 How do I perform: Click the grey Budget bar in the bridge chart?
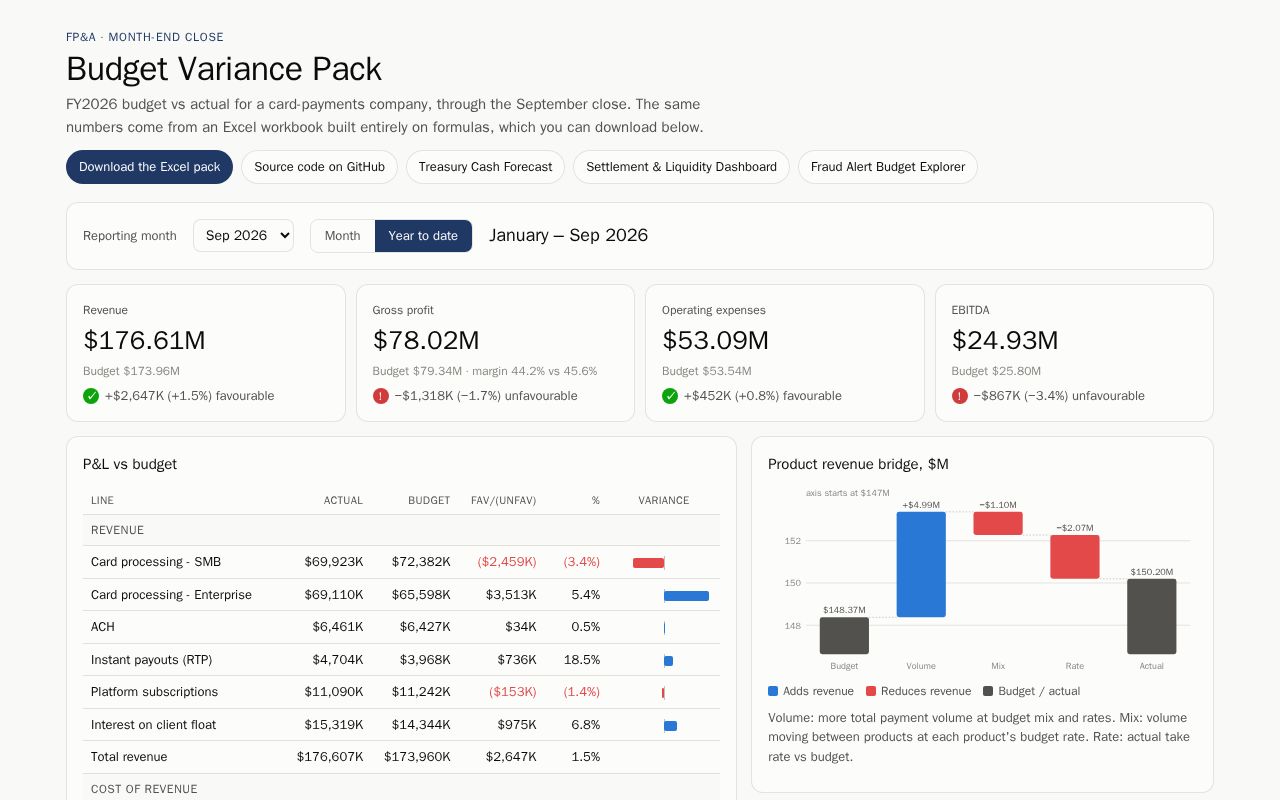click(844, 636)
